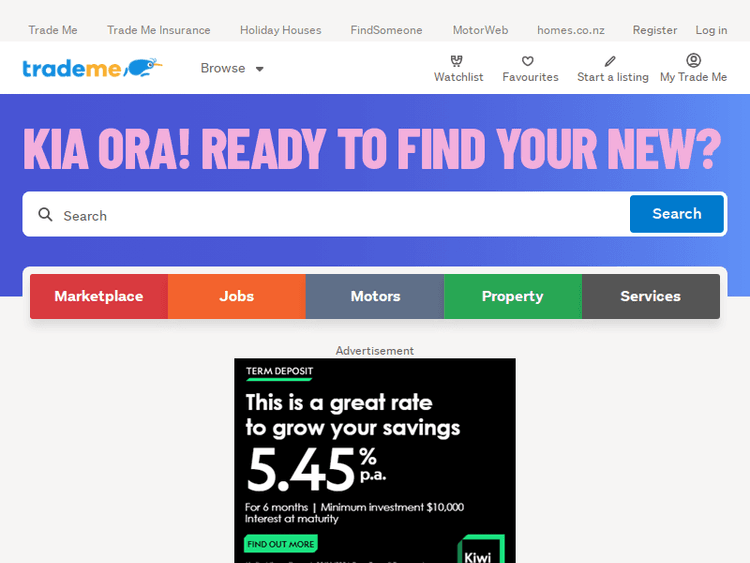Click the Favourites label text
750x563 pixels.
(x=530, y=77)
